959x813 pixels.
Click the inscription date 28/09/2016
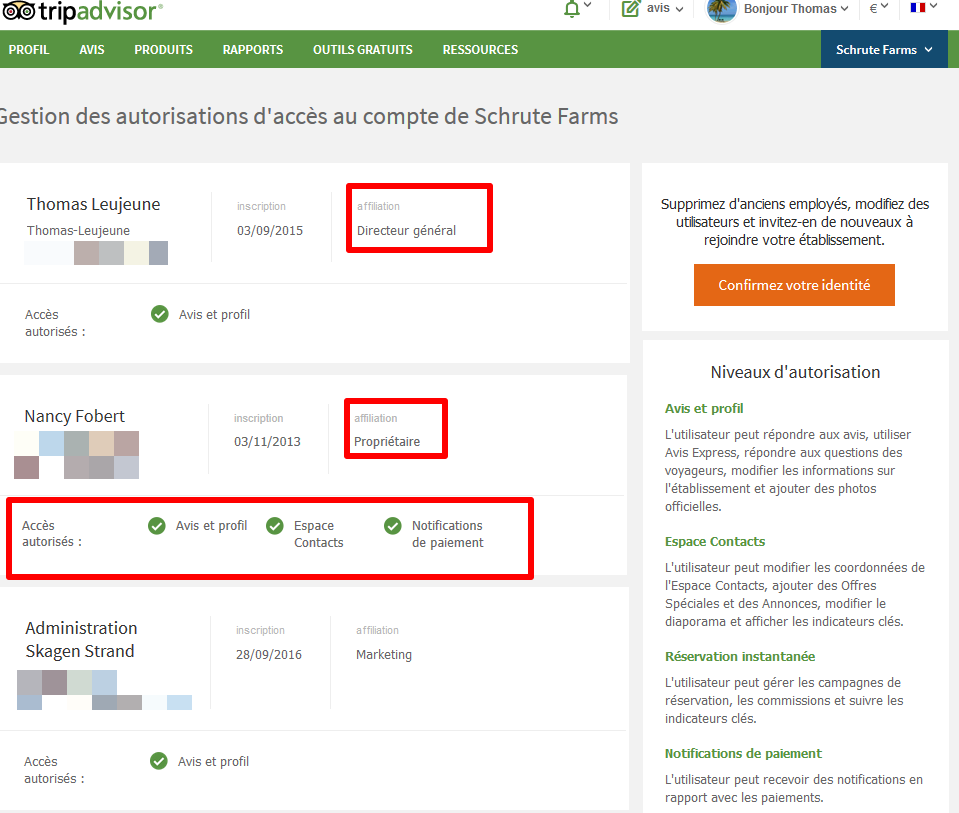pyautogui.click(x=268, y=655)
